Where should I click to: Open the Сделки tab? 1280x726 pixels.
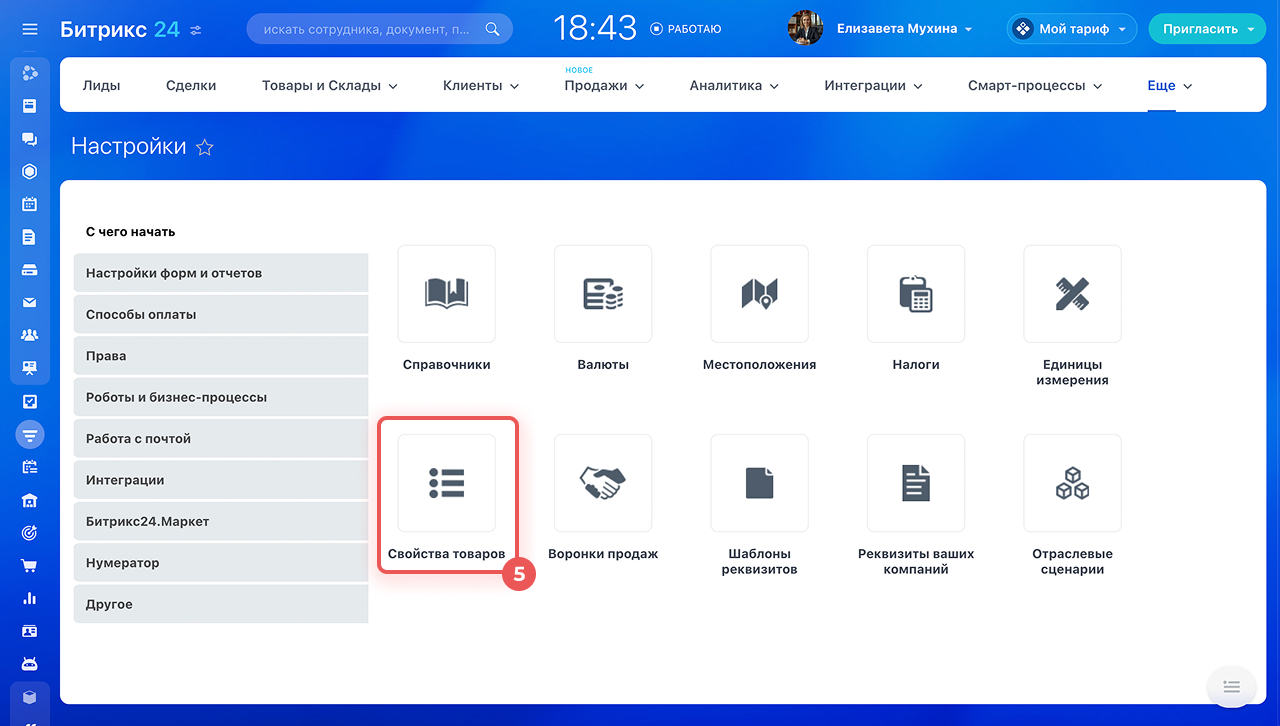tap(191, 86)
